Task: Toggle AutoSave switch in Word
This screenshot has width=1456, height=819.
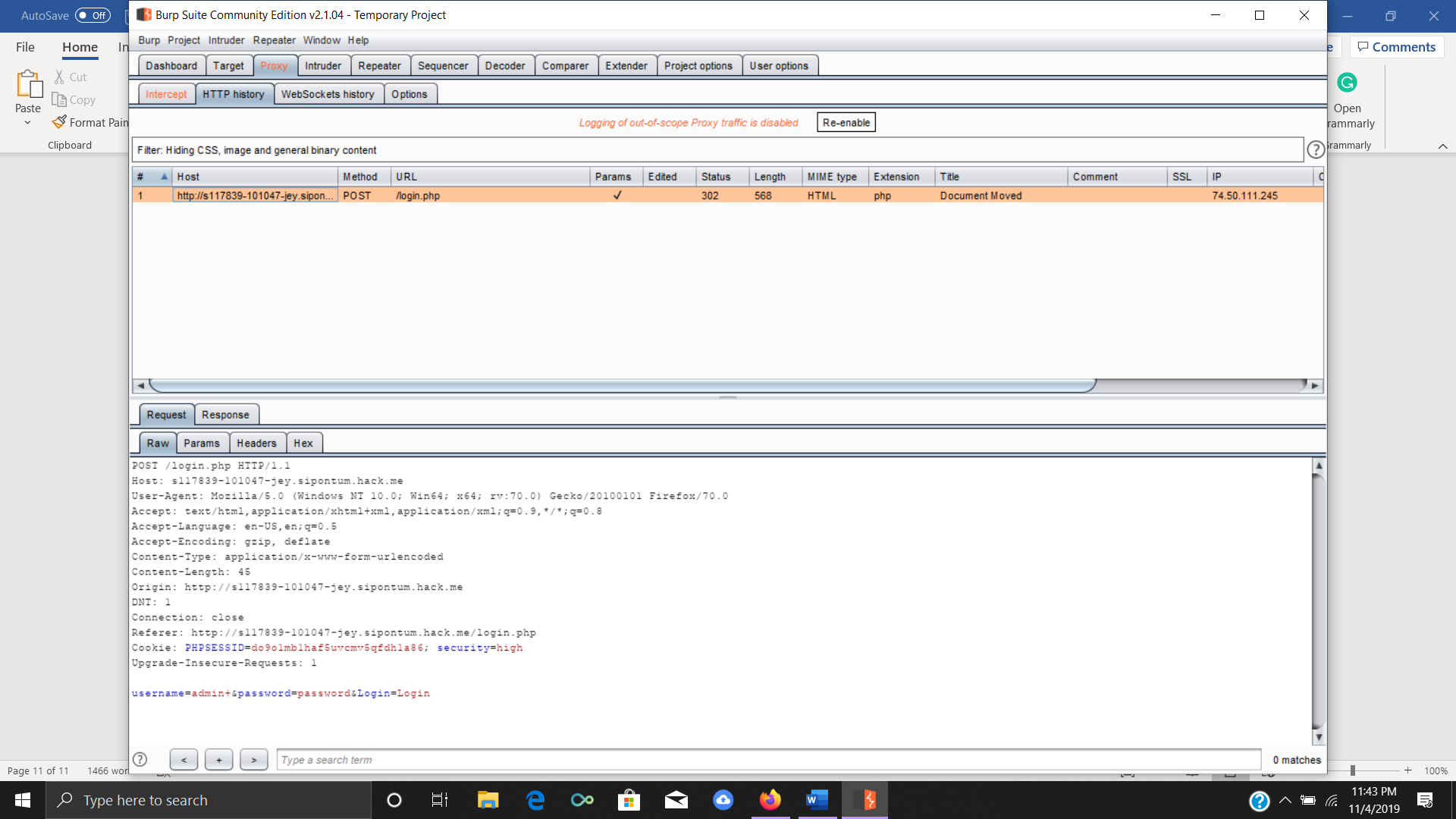Action: [93, 15]
